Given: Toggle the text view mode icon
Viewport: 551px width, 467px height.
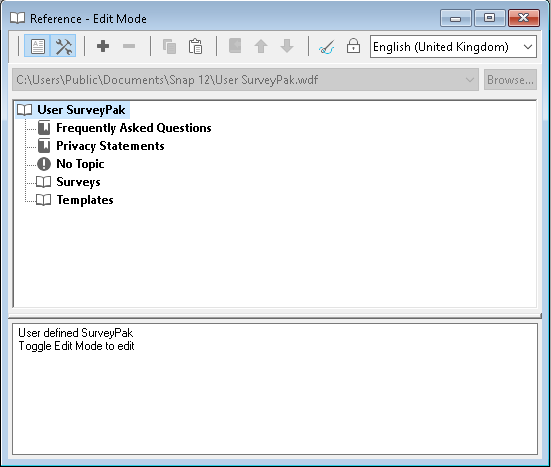Looking at the screenshot, I should pos(37,46).
